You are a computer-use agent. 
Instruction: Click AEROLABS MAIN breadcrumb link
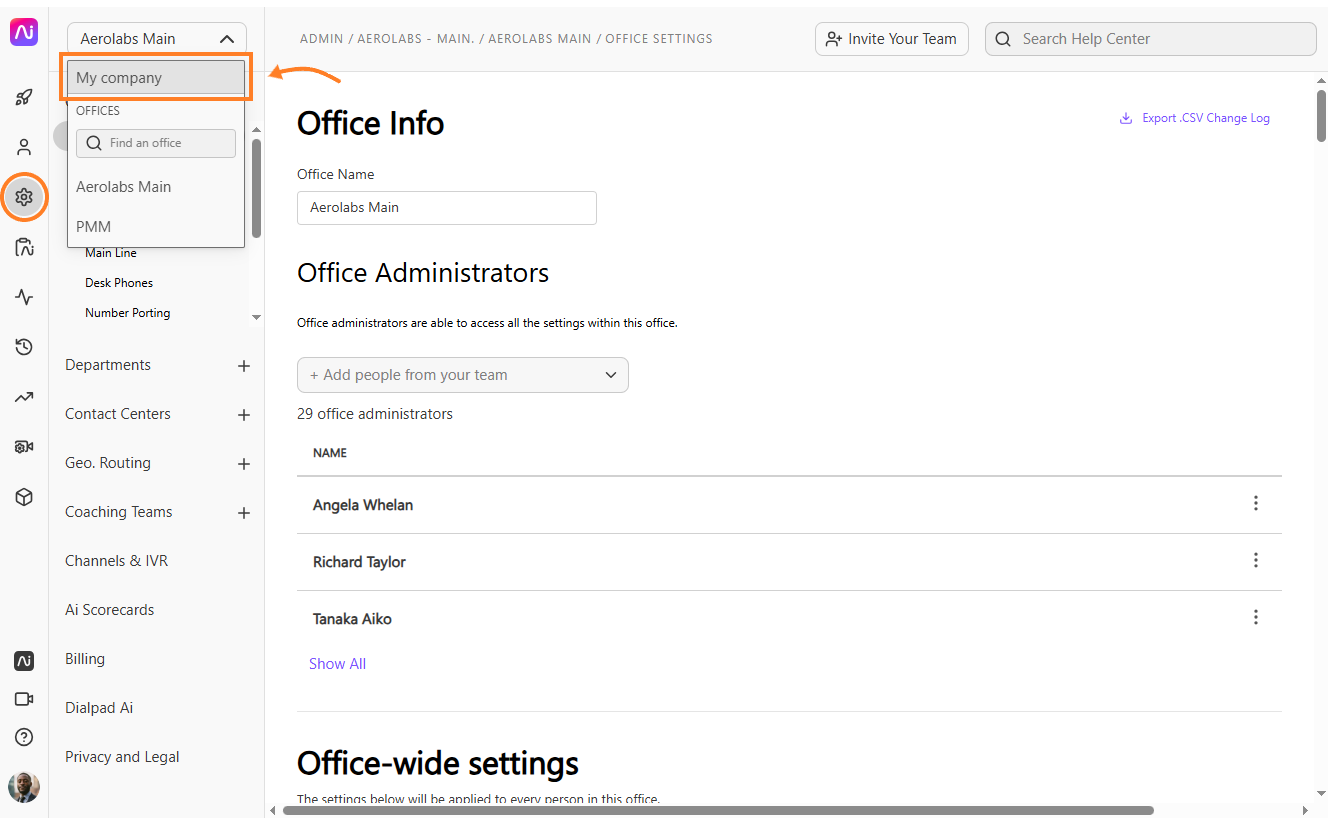pos(540,39)
